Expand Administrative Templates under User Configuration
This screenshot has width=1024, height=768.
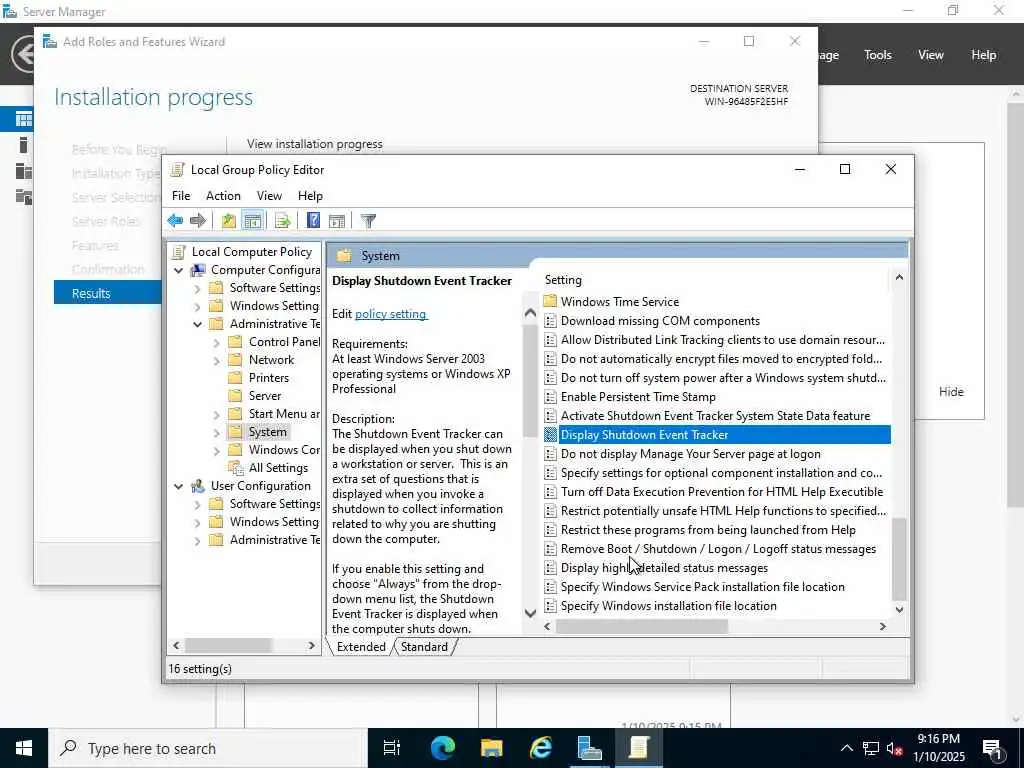197,540
